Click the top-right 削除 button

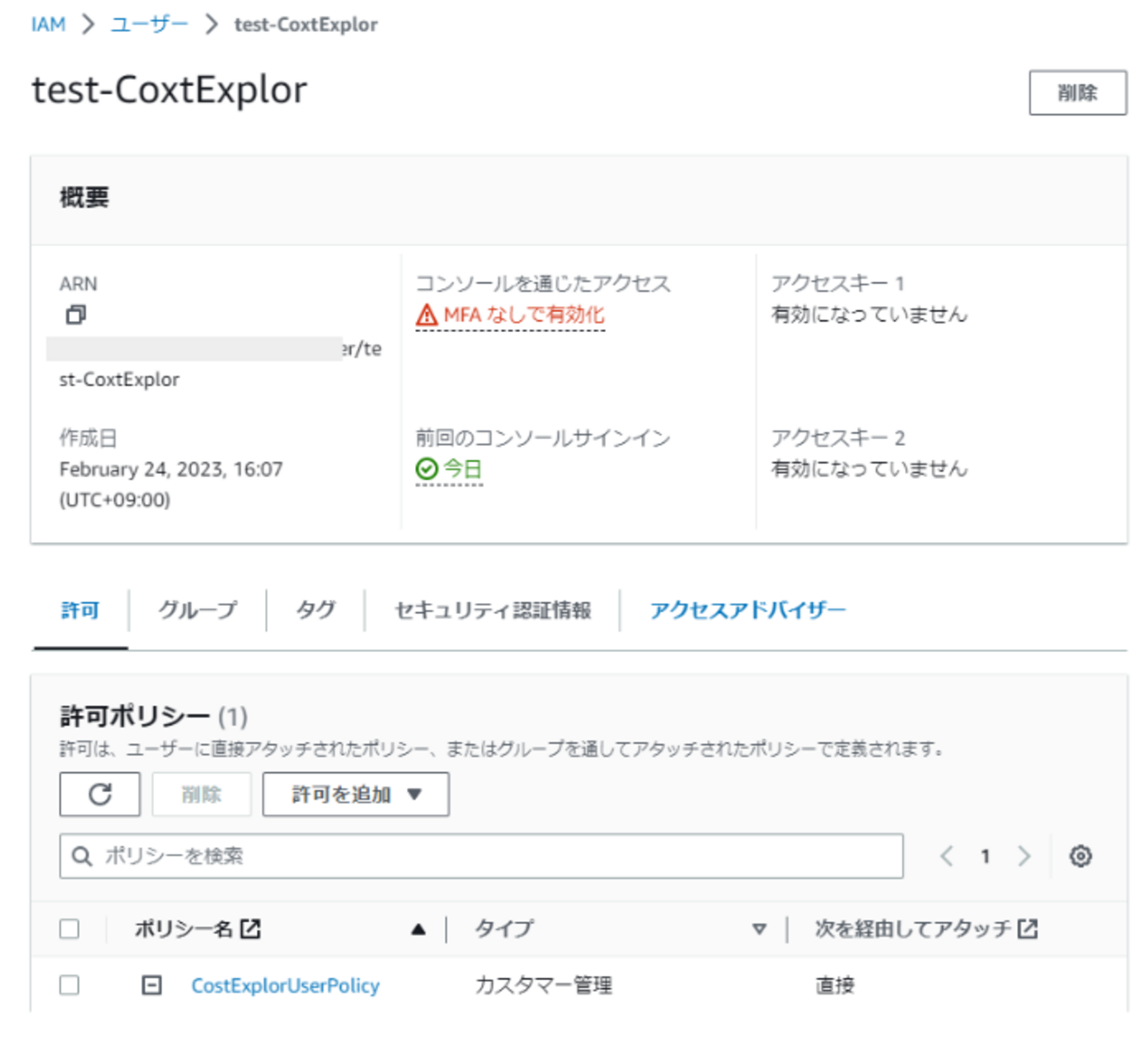(1076, 93)
